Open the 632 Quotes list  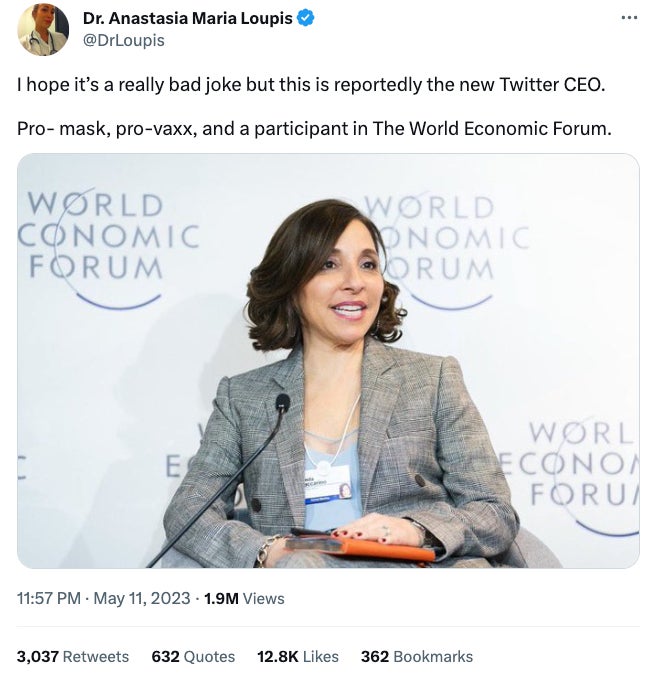click(x=193, y=656)
